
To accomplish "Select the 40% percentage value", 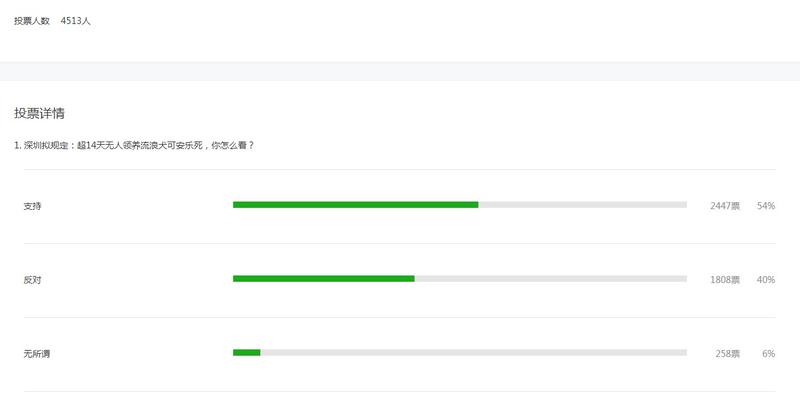I will pos(766,280).
